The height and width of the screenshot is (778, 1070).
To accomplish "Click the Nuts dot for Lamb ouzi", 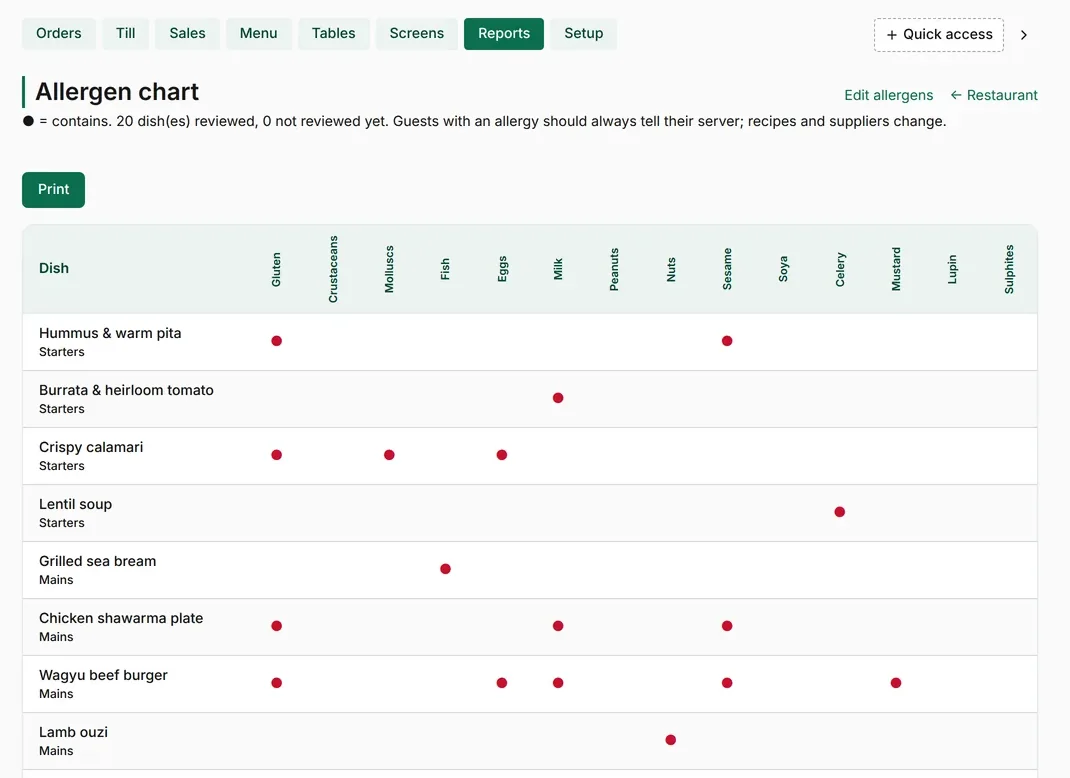I will coord(671,740).
